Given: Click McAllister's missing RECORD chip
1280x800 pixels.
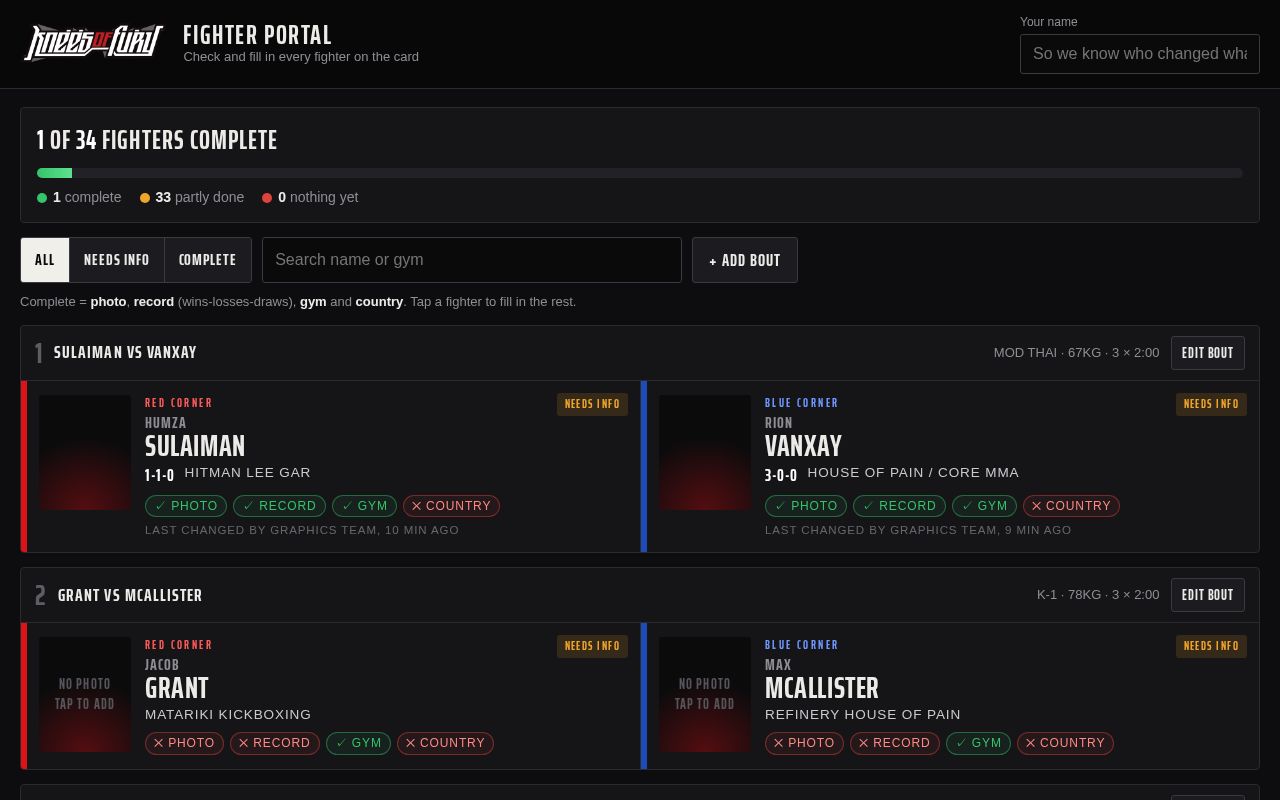Looking at the screenshot, I should pyautogui.click(x=895, y=743).
